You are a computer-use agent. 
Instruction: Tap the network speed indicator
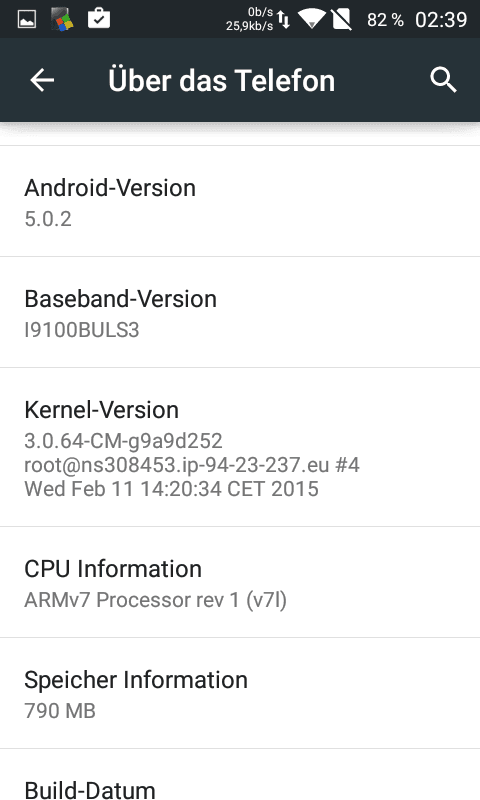[249, 19]
